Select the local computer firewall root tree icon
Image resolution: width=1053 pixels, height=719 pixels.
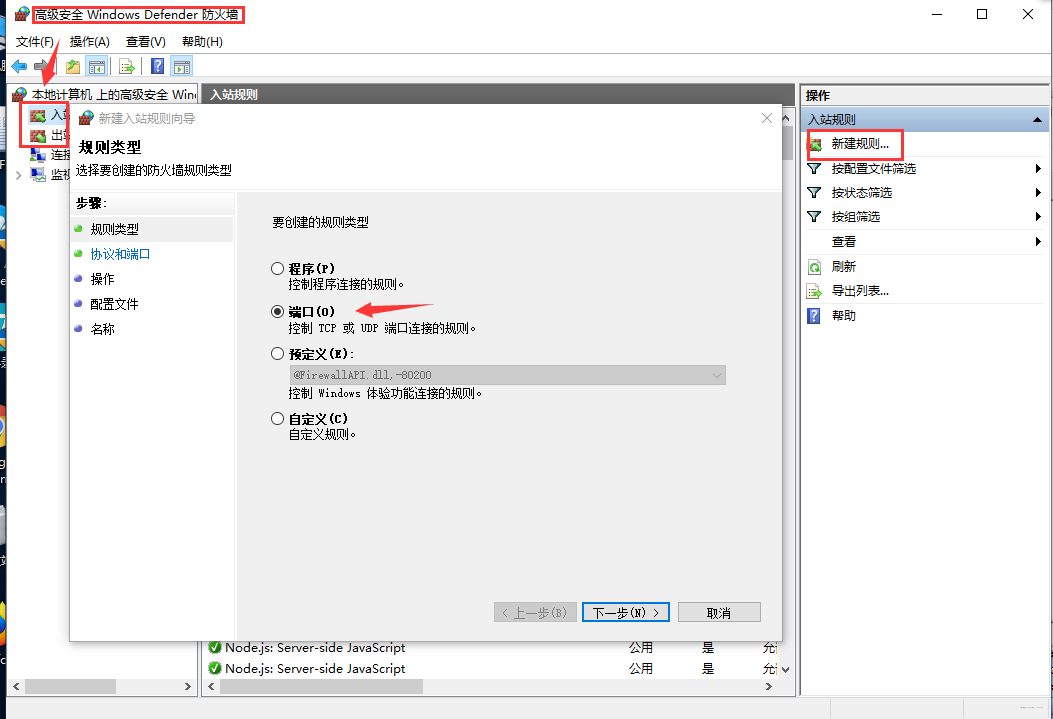[x=20, y=95]
